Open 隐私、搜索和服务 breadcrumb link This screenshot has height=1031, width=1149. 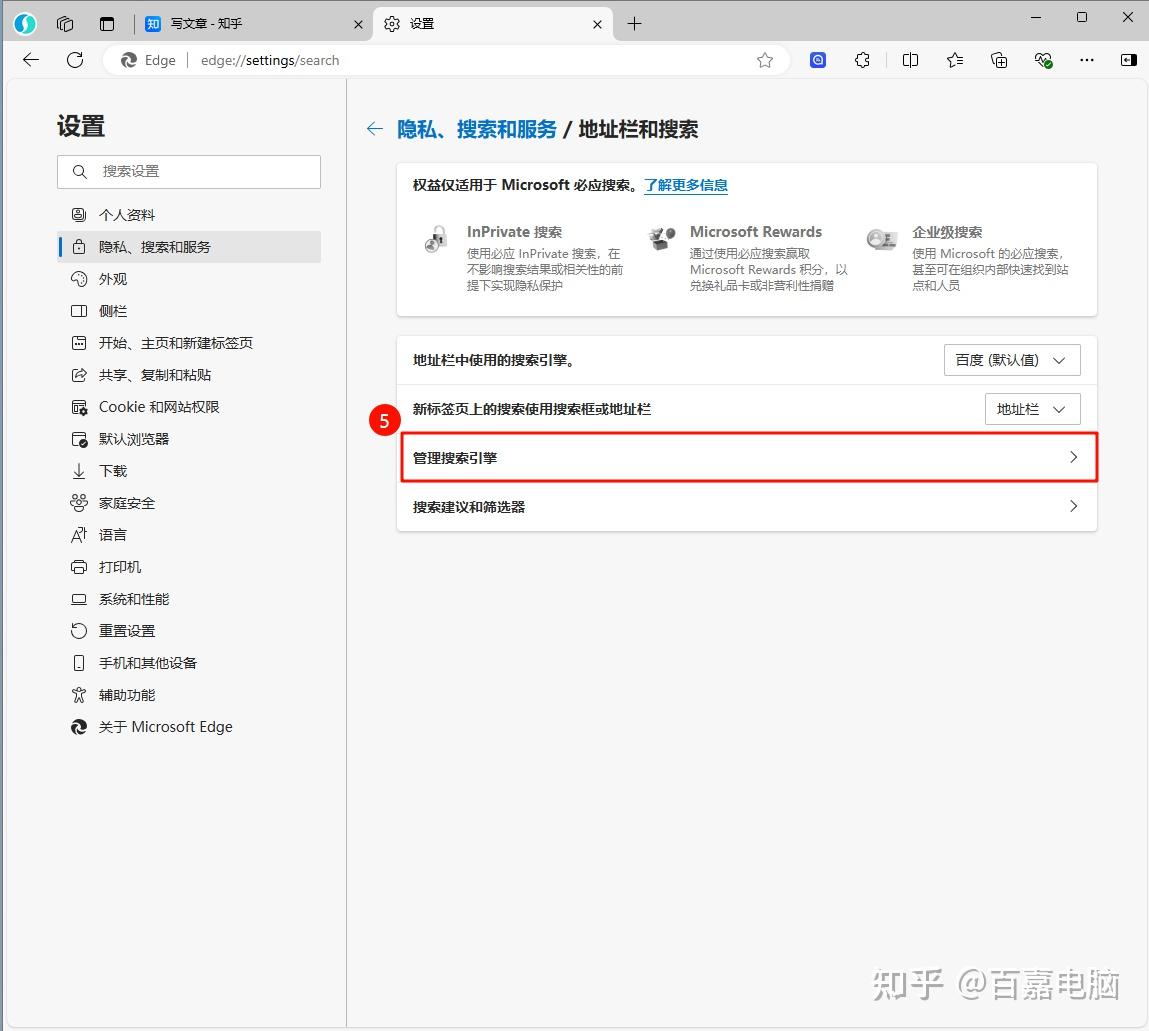(x=476, y=129)
